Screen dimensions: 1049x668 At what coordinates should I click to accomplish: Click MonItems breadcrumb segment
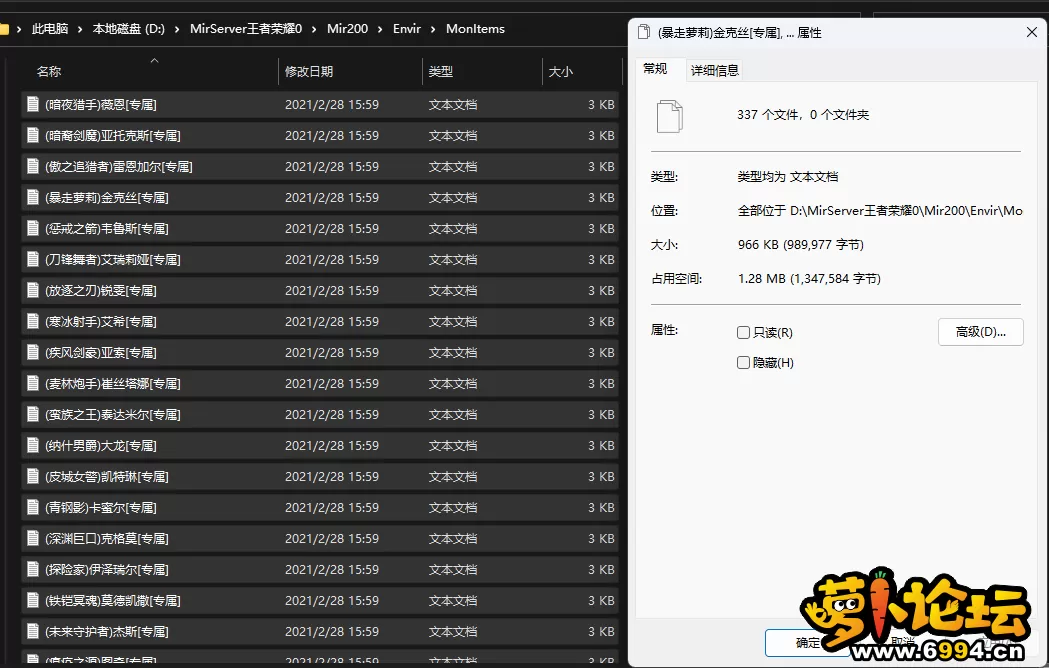click(x=475, y=29)
